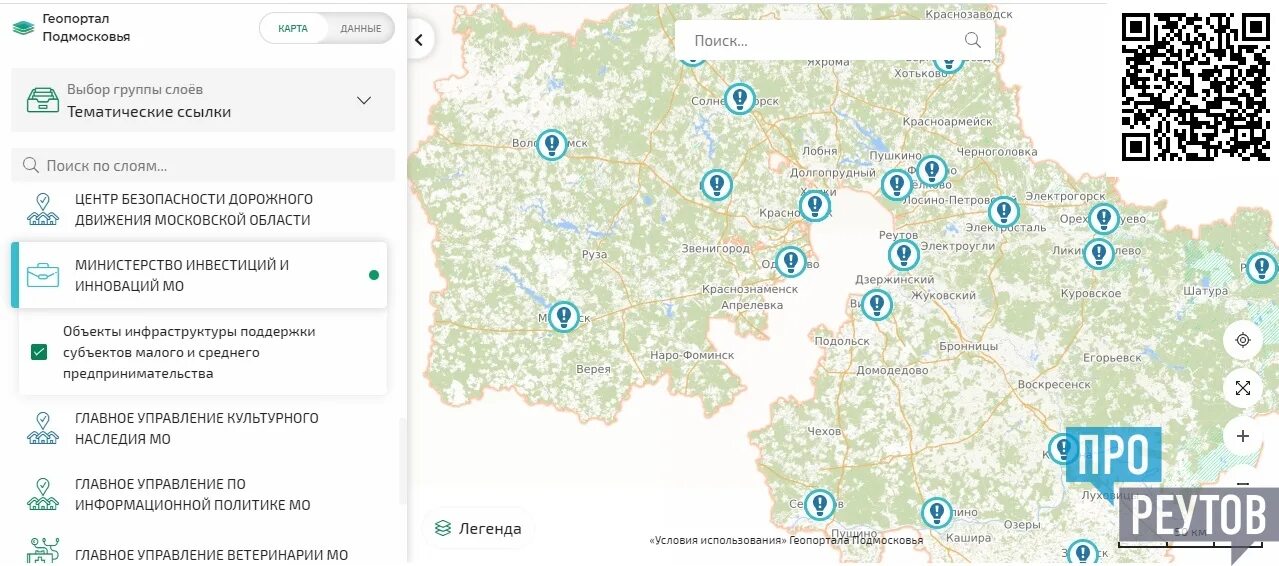
Task: Open the Легенда panel
Action: tap(478, 528)
